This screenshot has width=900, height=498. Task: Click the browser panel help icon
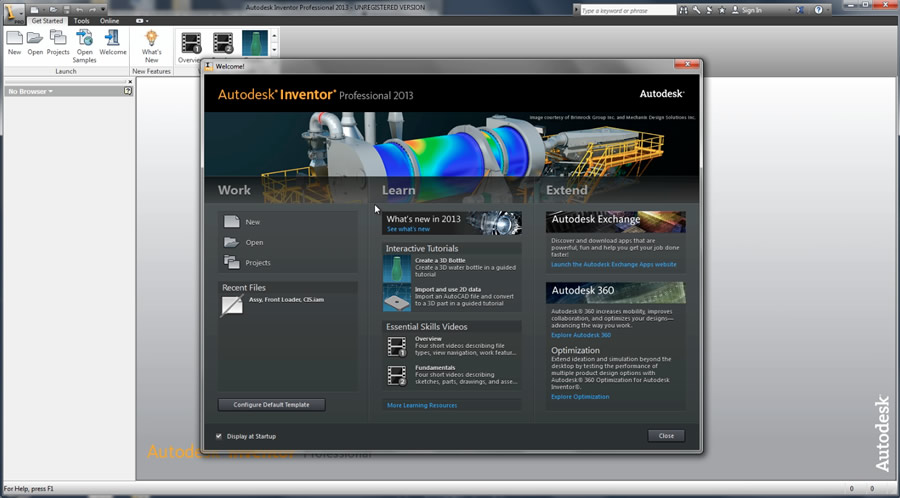click(127, 91)
